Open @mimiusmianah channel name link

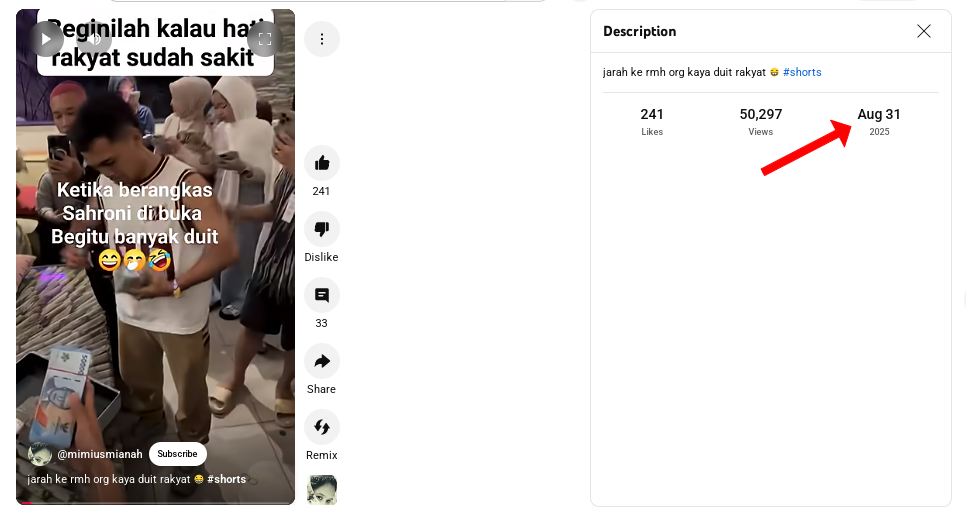100,454
